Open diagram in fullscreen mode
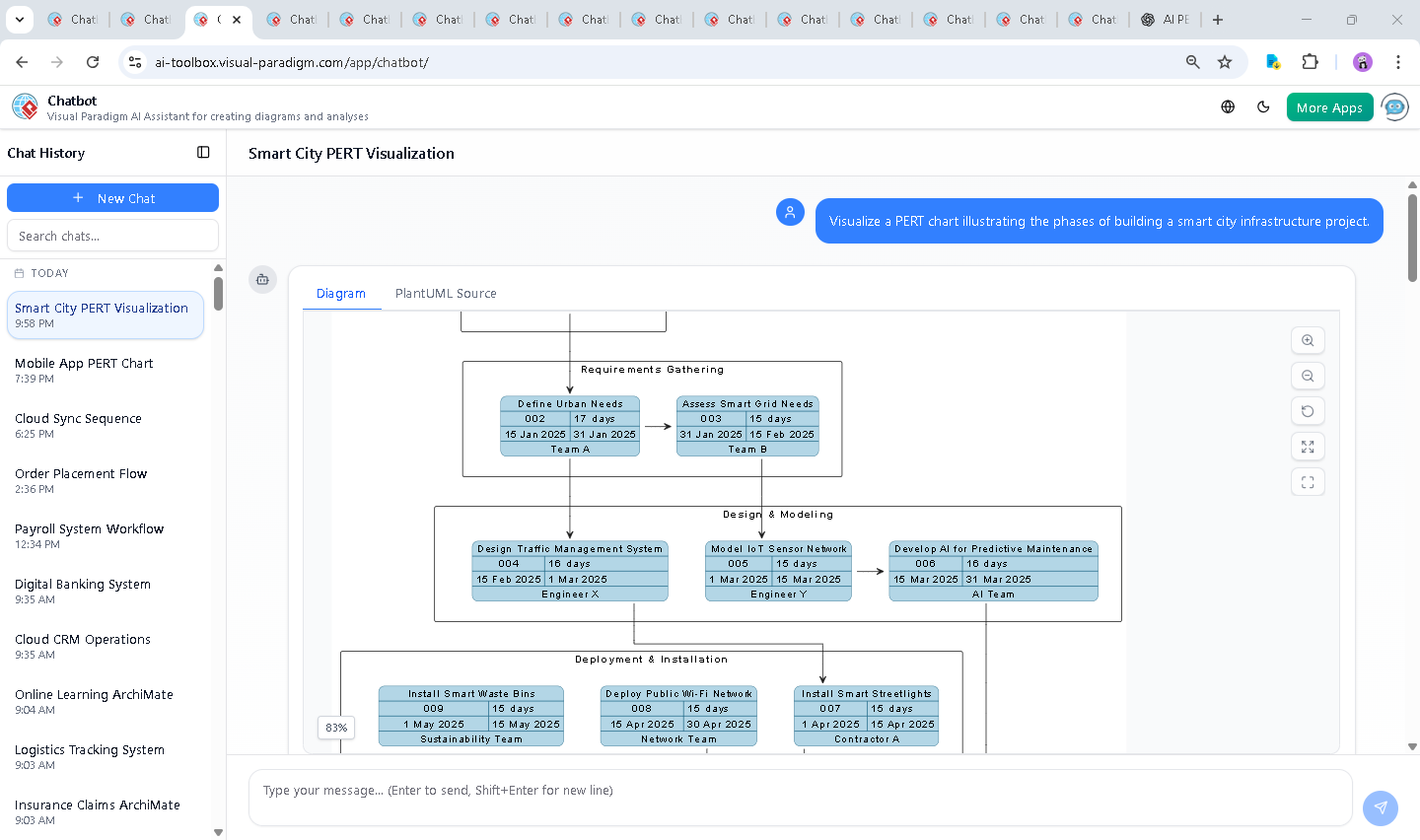Image resolution: width=1420 pixels, height=840 pixels. coord(1308,482)
